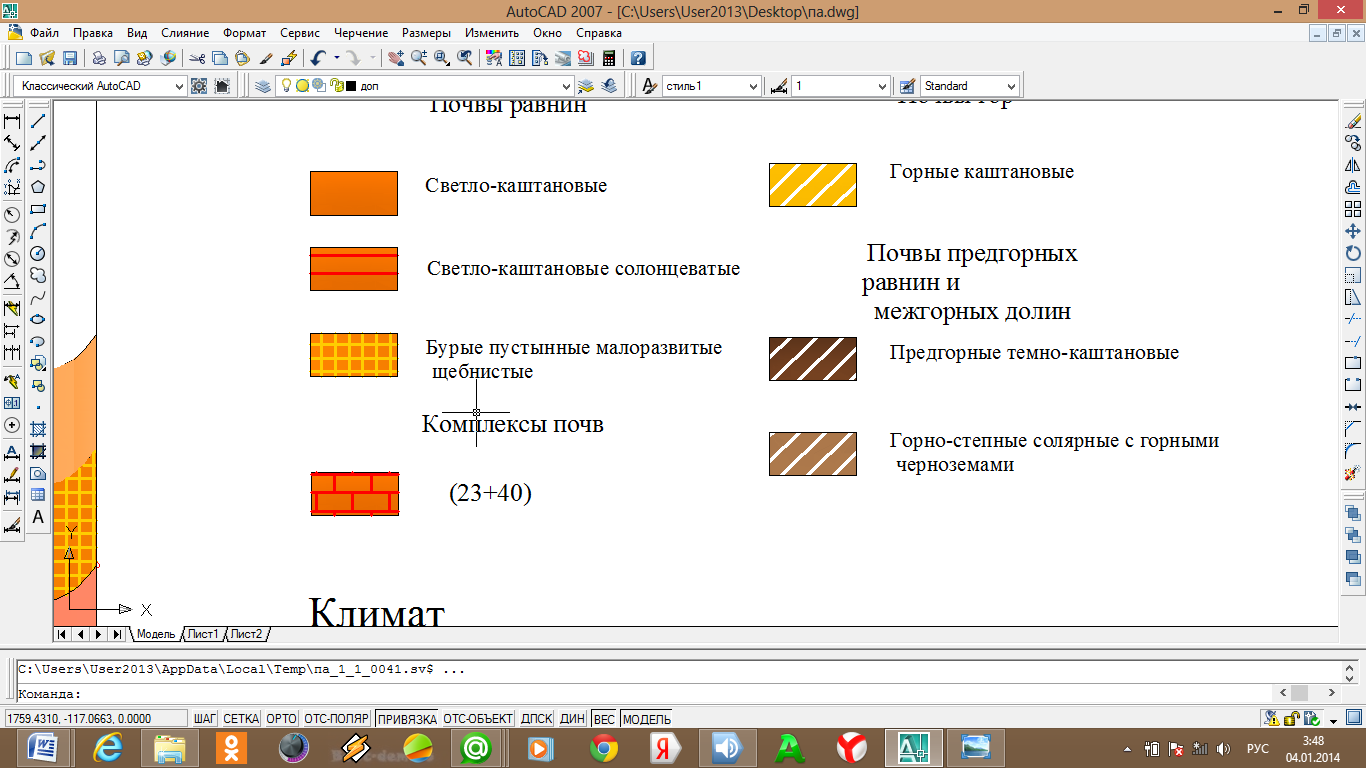Click the Cut scissors icon

[x=197, y=58]
